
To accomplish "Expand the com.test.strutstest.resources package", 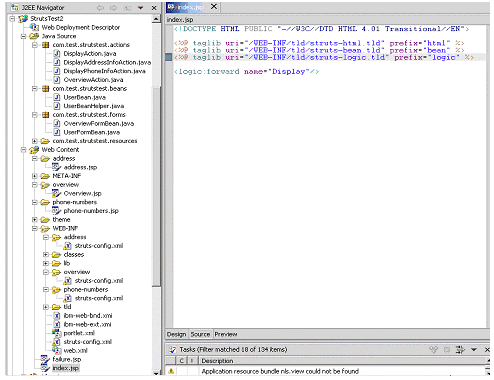I will [34, 141].
